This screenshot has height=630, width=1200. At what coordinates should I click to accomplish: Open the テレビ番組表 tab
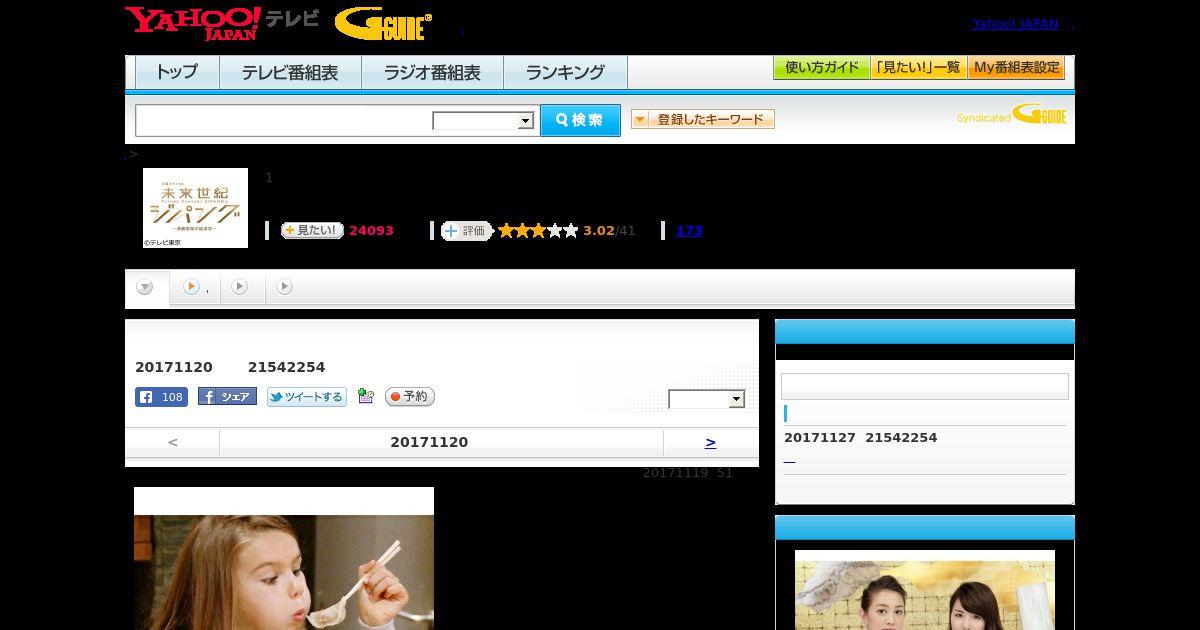(x=290, y=72)
